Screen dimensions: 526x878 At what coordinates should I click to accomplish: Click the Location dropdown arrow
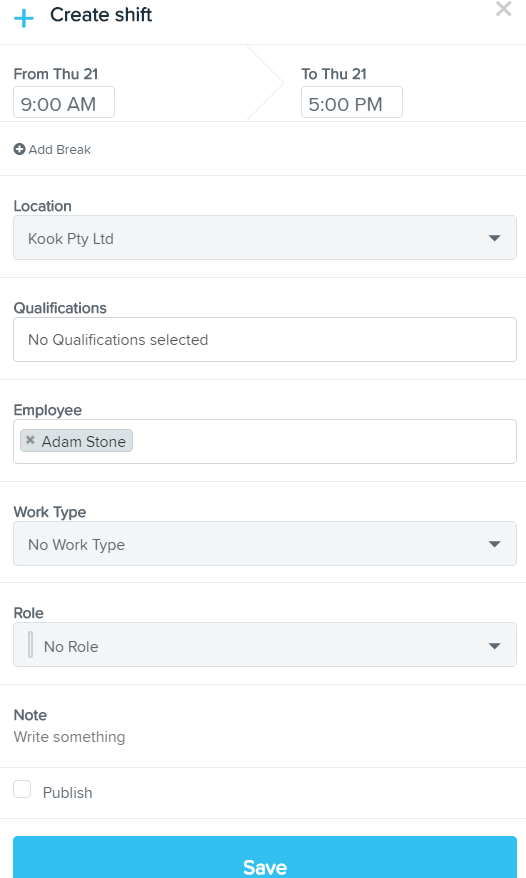[494, 238]
